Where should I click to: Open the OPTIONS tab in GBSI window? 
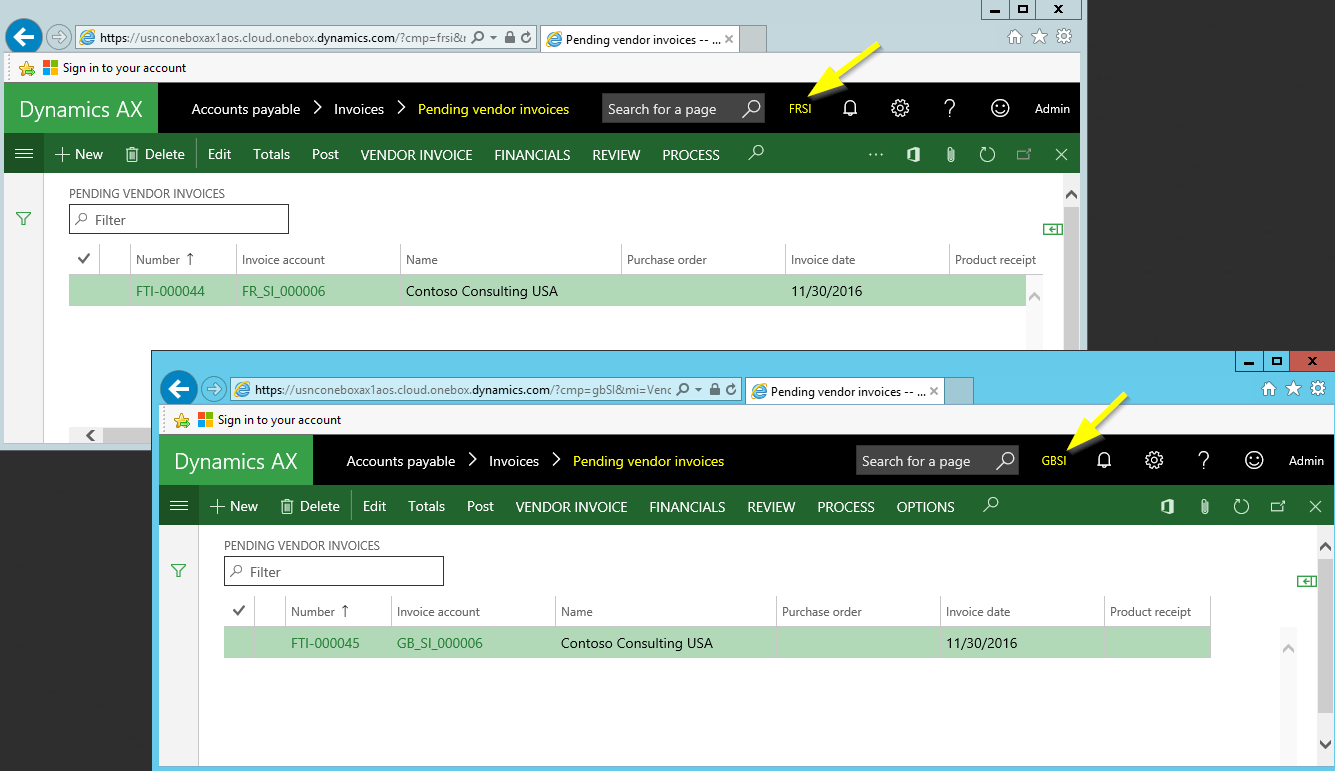(925, 507)
